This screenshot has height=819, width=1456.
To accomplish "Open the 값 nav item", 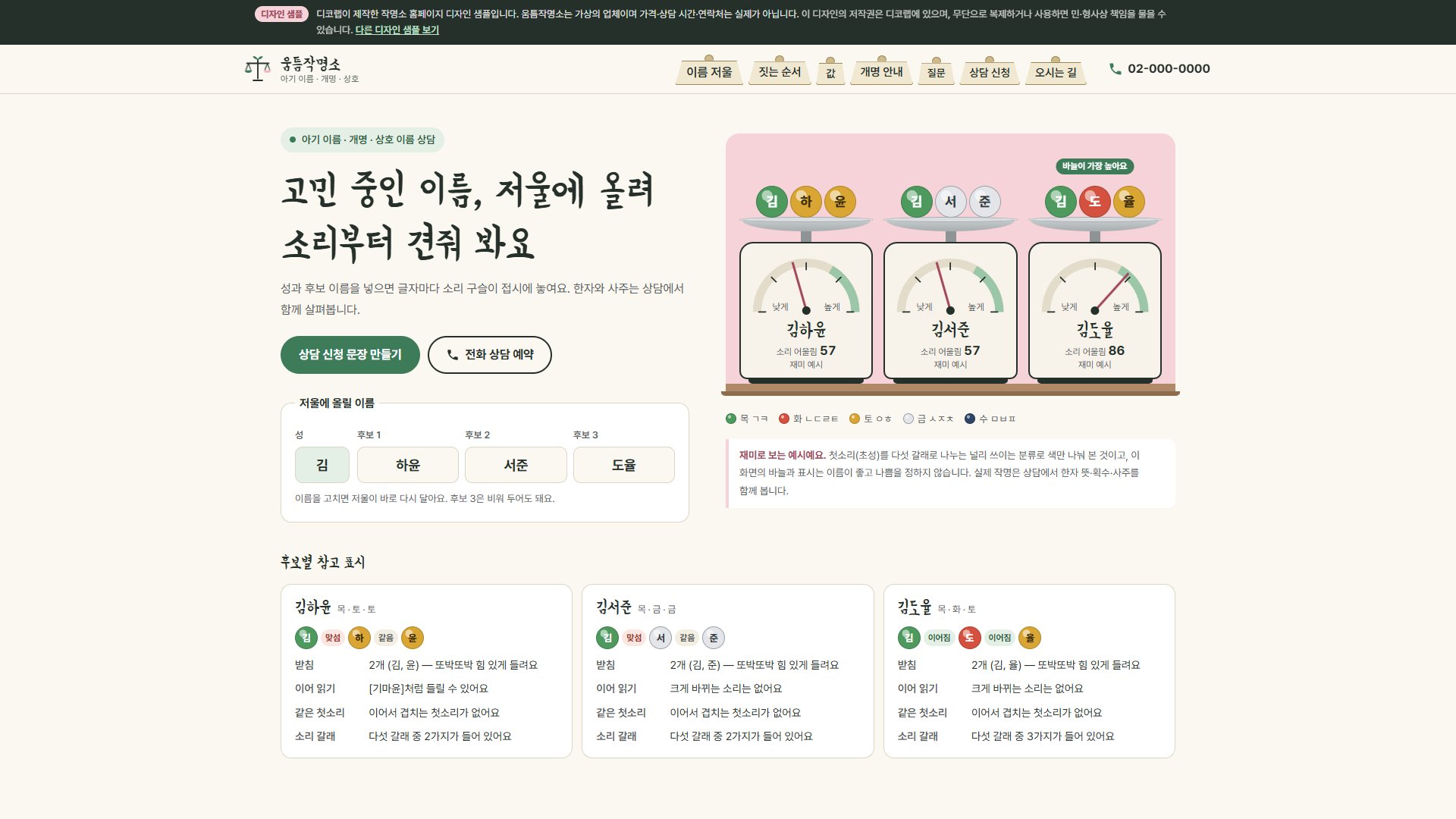I will tap(830, 73).
